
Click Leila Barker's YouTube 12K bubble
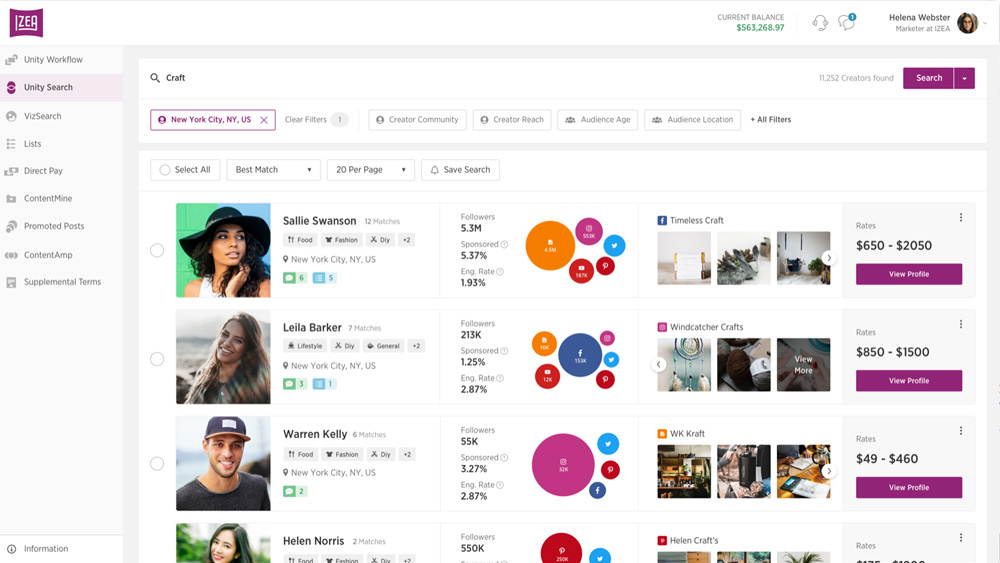coord(547,376)
